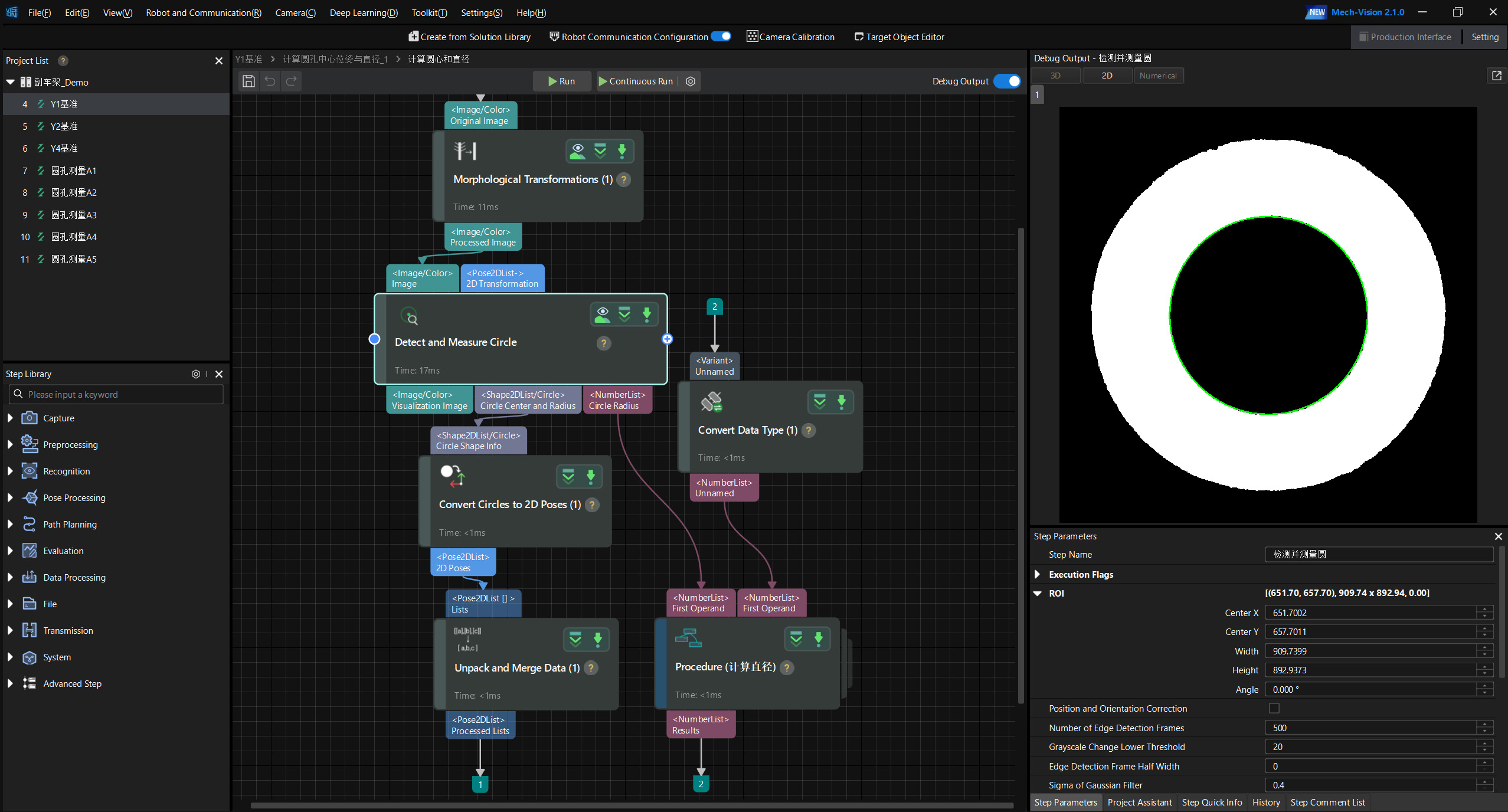Image resolution: width=1508 pixels, height=812 pixels.
Task: Click the redo arrow in toolbar
Action: click(x=292, y=81)
